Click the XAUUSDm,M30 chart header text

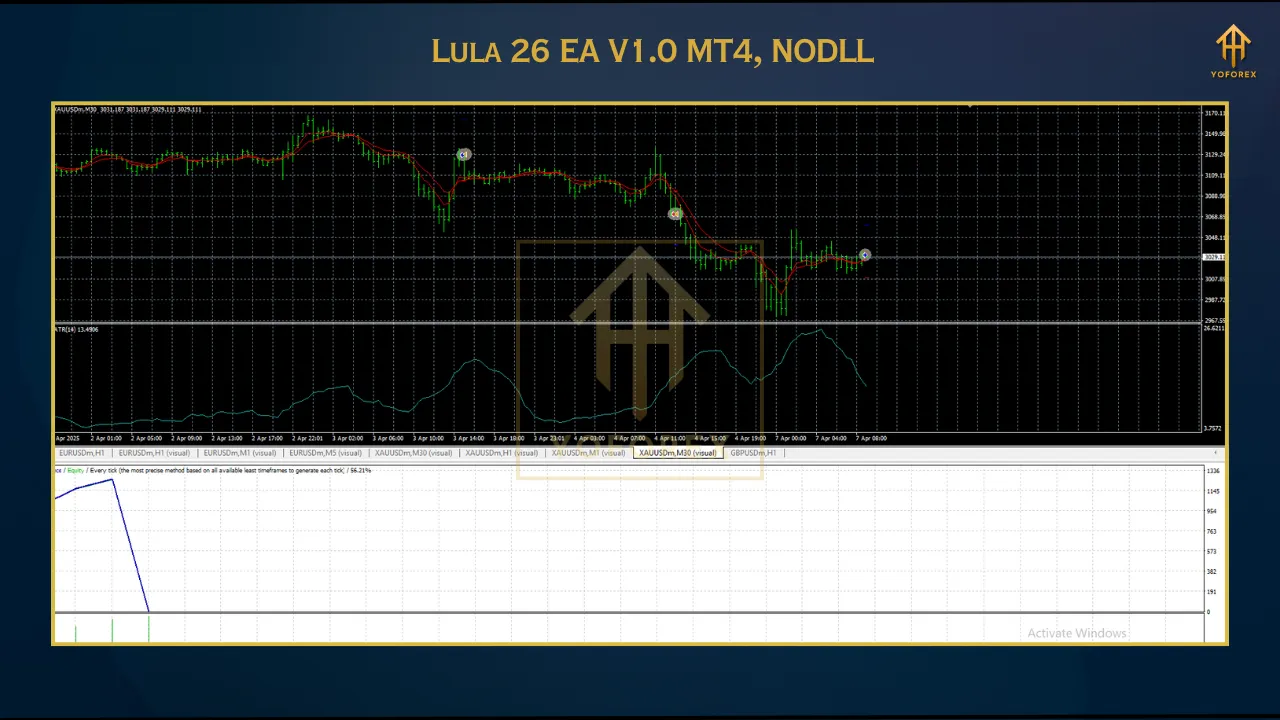tap(128, 109)
